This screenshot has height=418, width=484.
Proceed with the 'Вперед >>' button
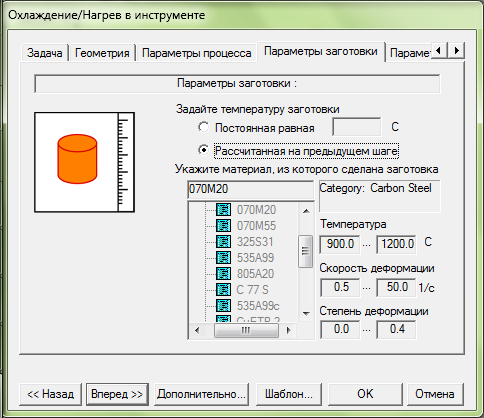click(117, 394)
